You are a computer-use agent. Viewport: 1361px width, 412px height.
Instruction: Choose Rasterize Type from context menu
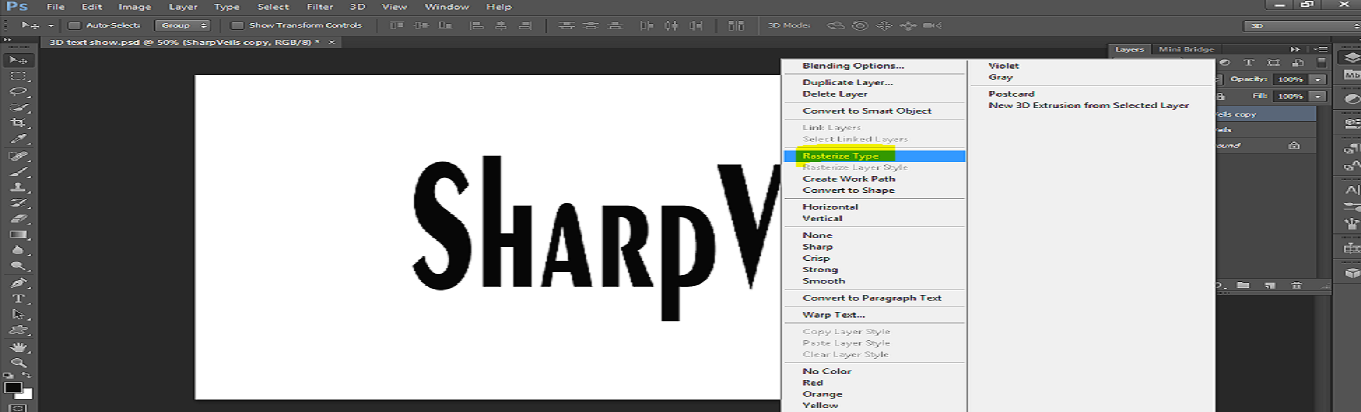[840, 156]
